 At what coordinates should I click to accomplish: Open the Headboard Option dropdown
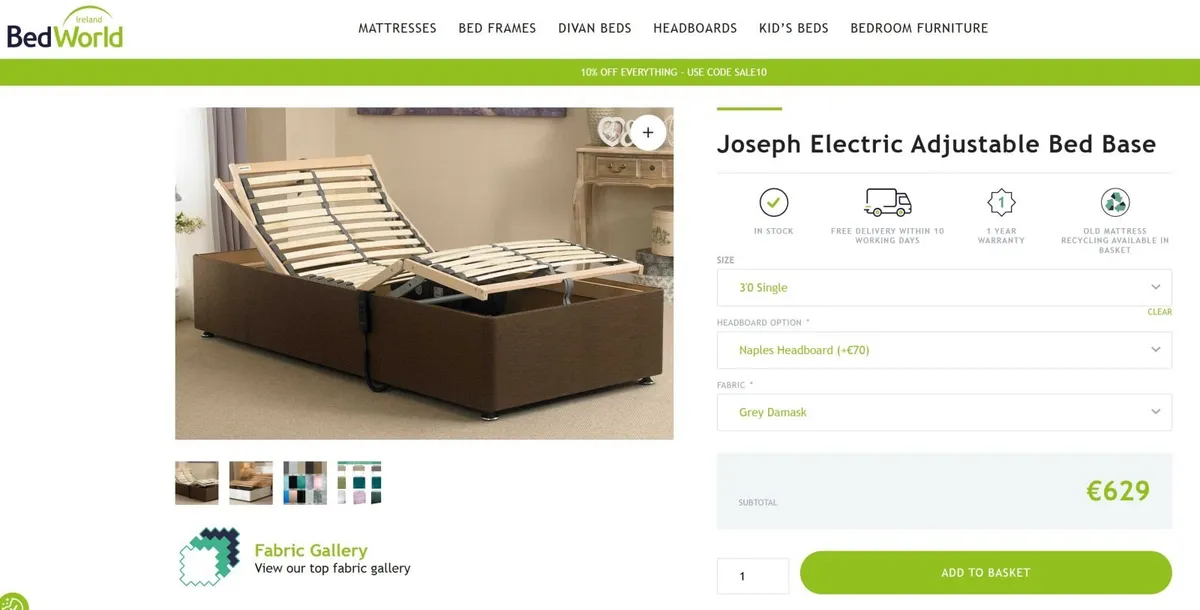944,350
